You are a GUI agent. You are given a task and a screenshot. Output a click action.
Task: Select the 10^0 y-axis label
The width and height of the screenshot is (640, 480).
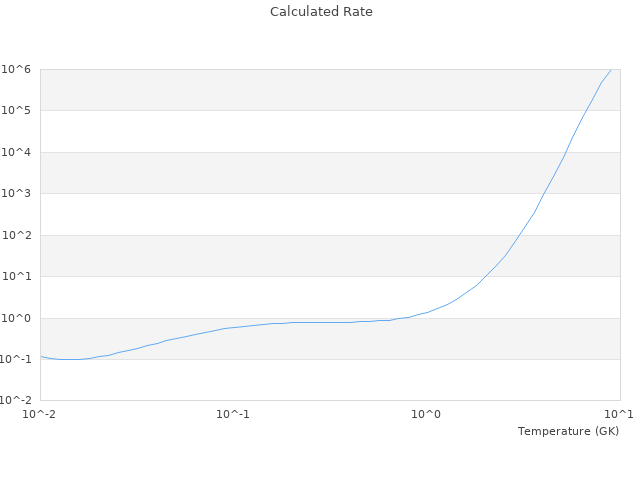pos(18,318)
